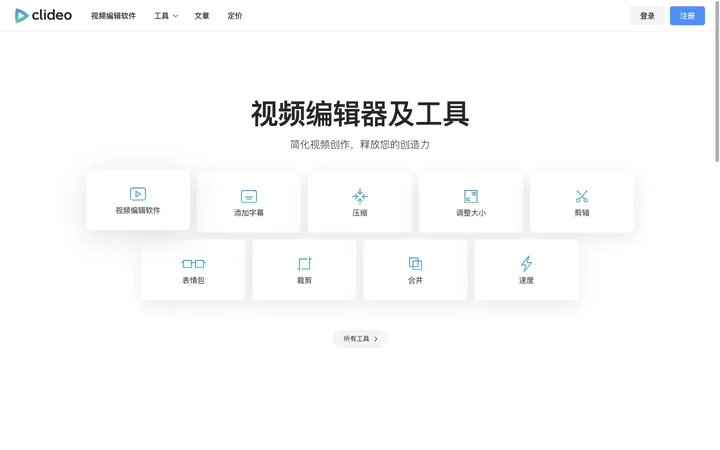Screen dimensions: 720x450
Task: Open the 定价 pricing page
Action: (235, 16)
